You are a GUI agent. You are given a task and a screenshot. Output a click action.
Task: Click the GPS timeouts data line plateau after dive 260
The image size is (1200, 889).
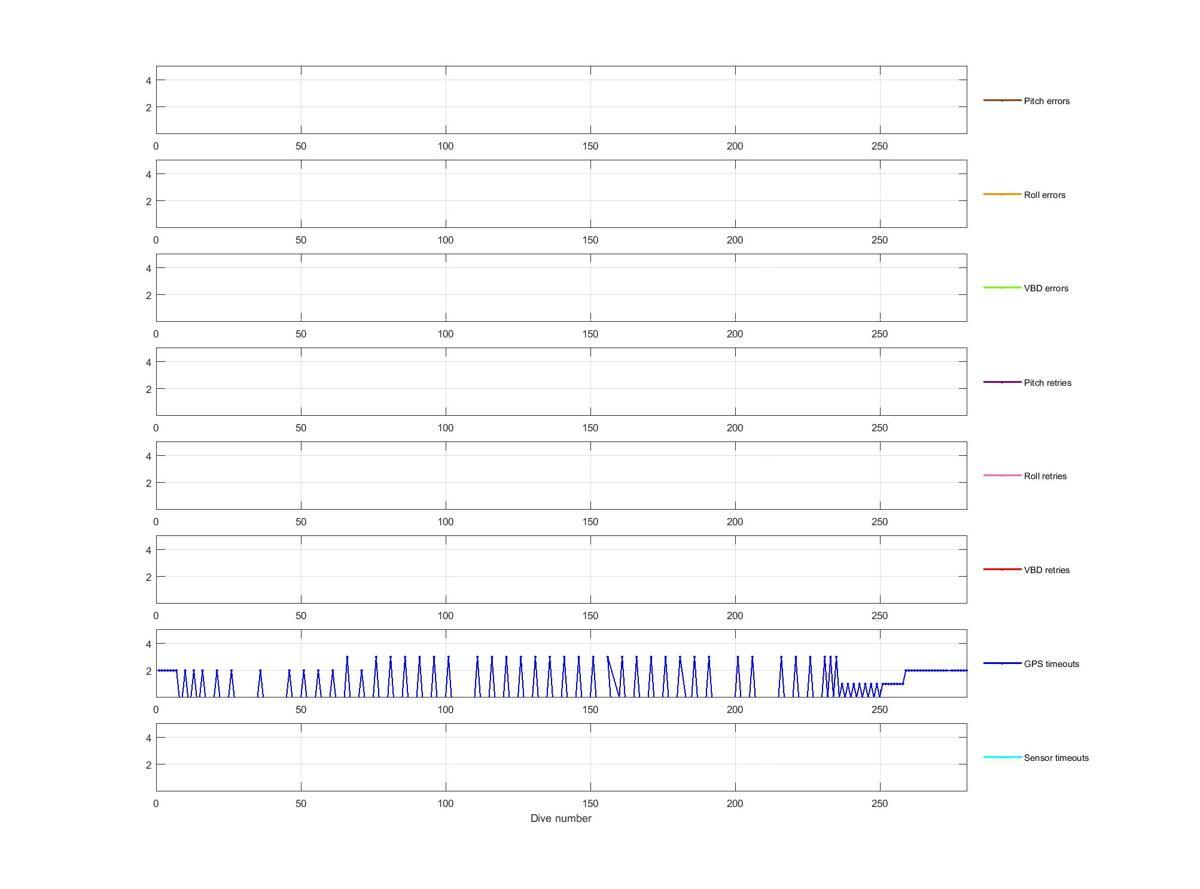click(935, 670)
